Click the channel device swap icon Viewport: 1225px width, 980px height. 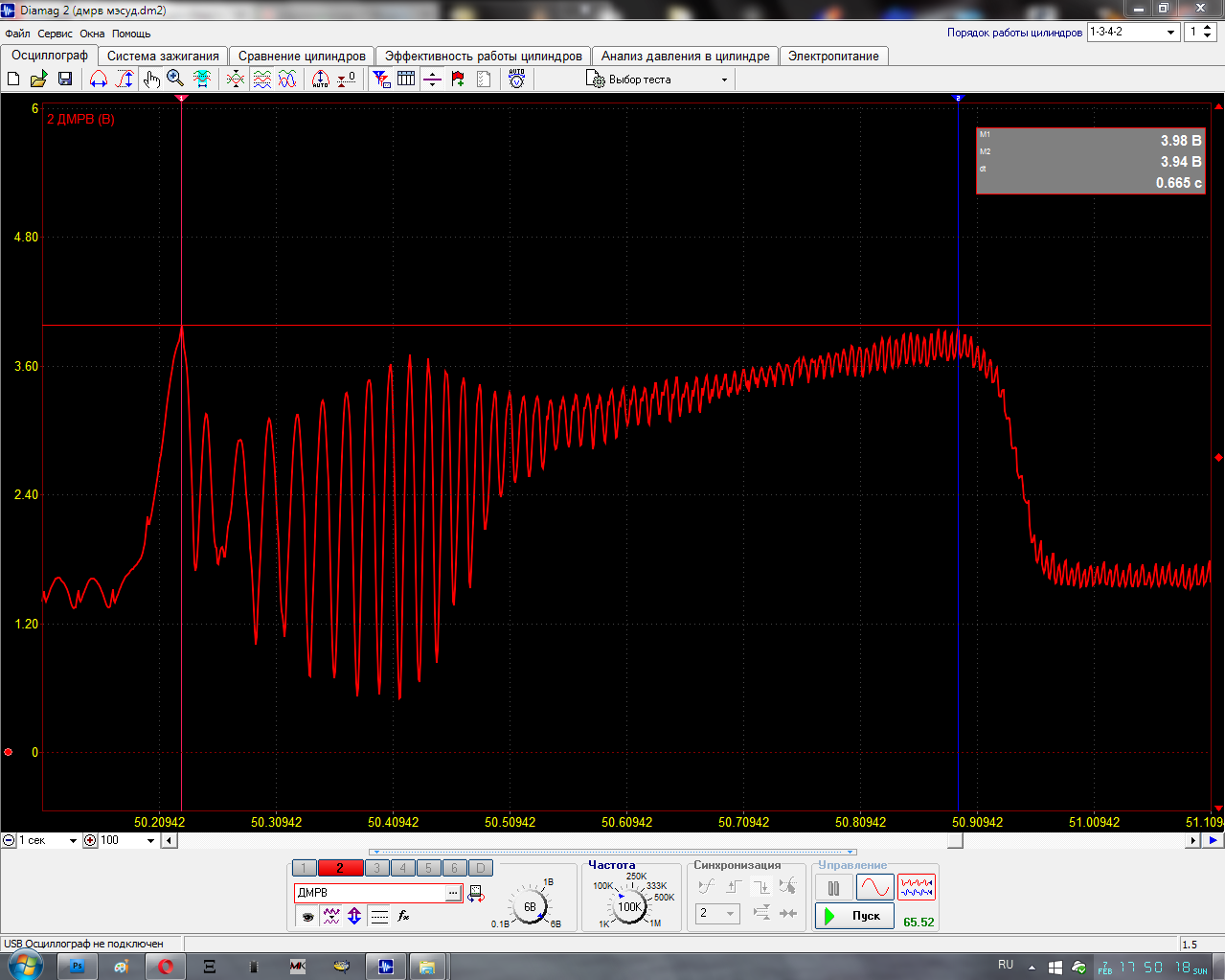click(476, 894)
